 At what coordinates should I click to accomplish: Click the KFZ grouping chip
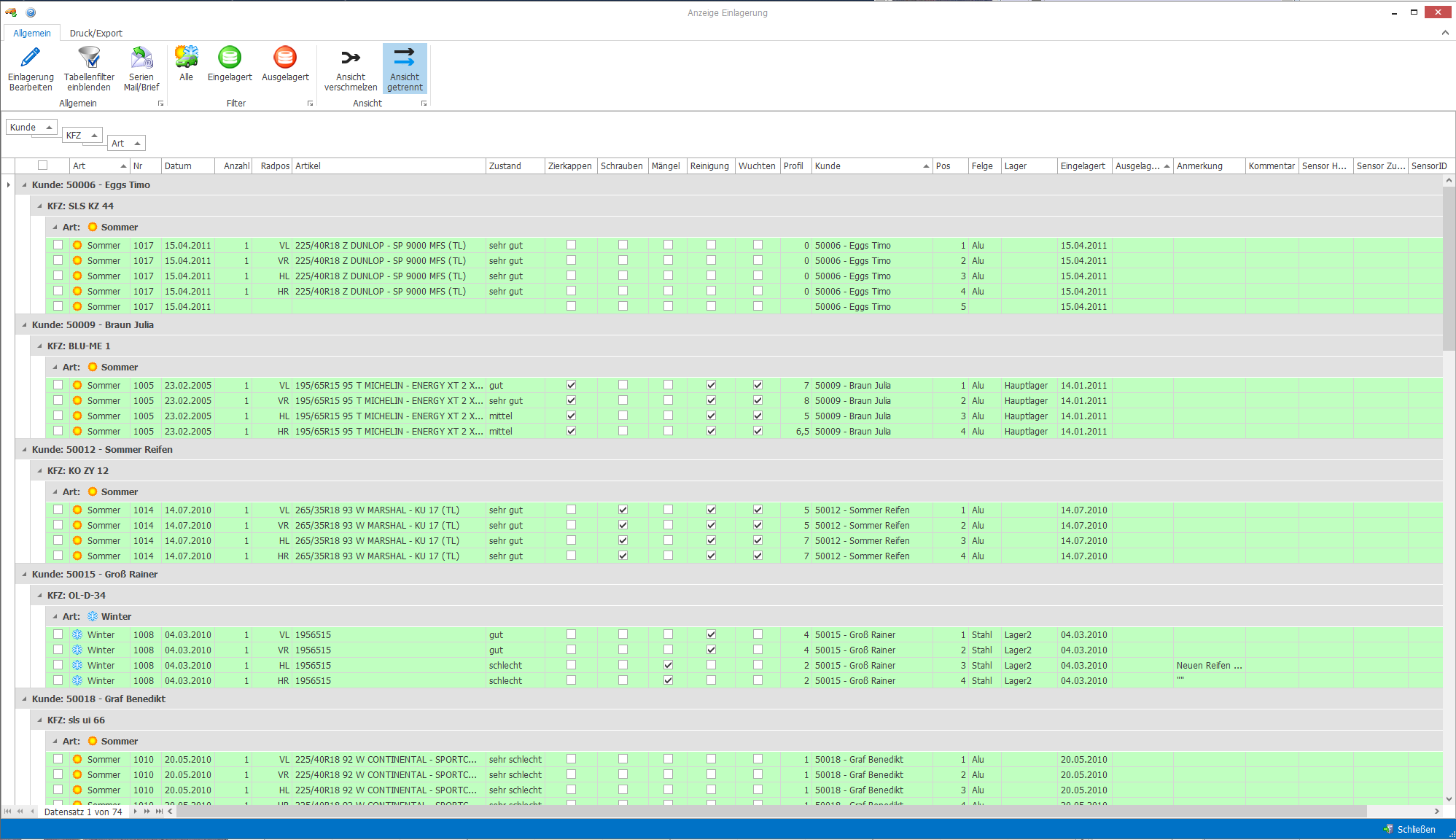pos(82,135)
